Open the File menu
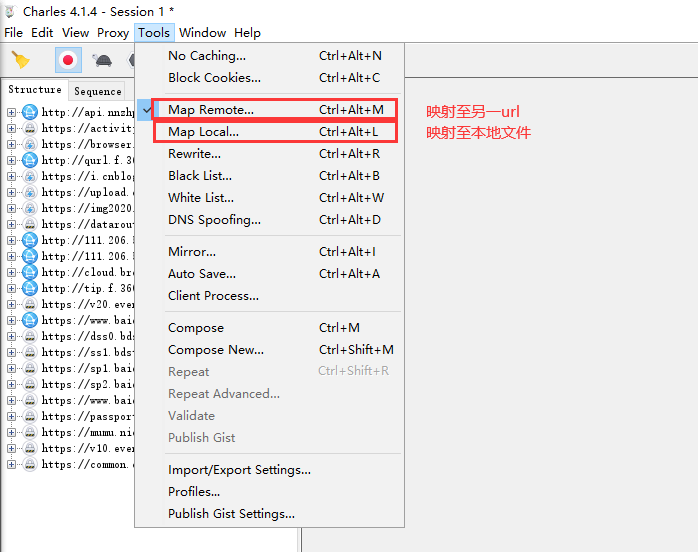Image resolution: width=698 pixels, height=552 pixels. pyautogui.click(x=13, y=33)
